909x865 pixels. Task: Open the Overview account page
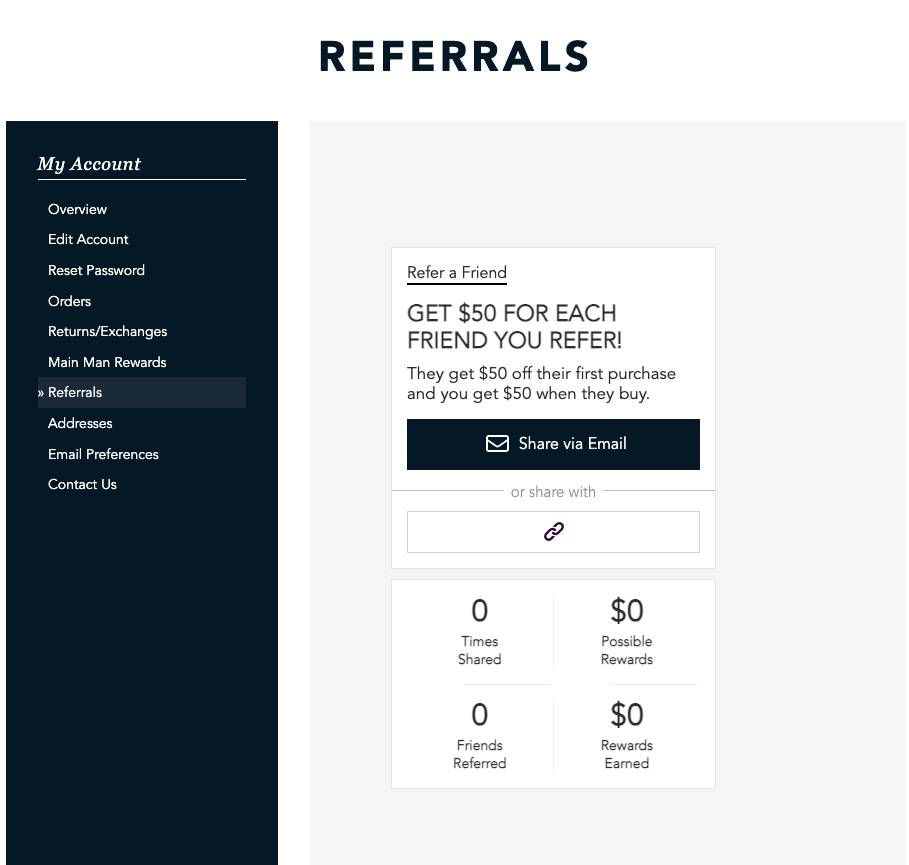[77, 209]
